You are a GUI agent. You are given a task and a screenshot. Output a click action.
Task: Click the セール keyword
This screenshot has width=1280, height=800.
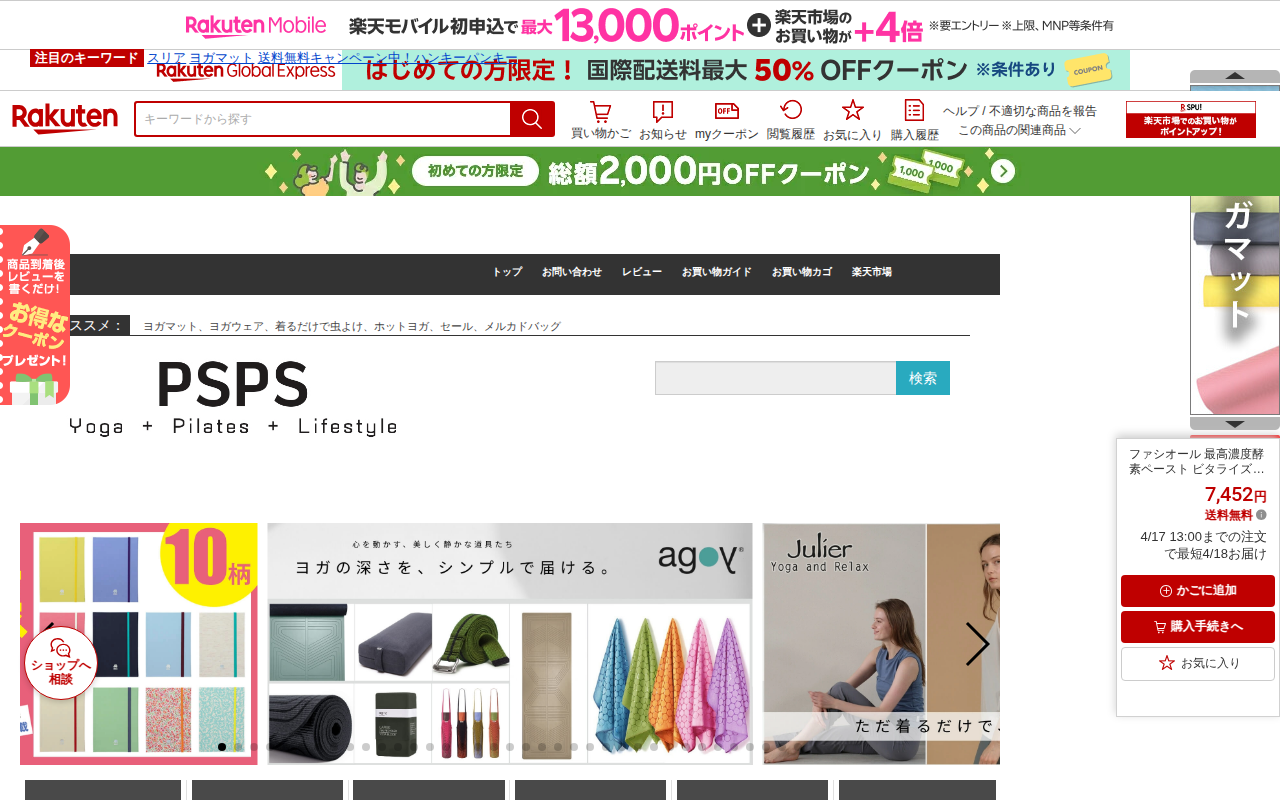(x=457, y=327)
